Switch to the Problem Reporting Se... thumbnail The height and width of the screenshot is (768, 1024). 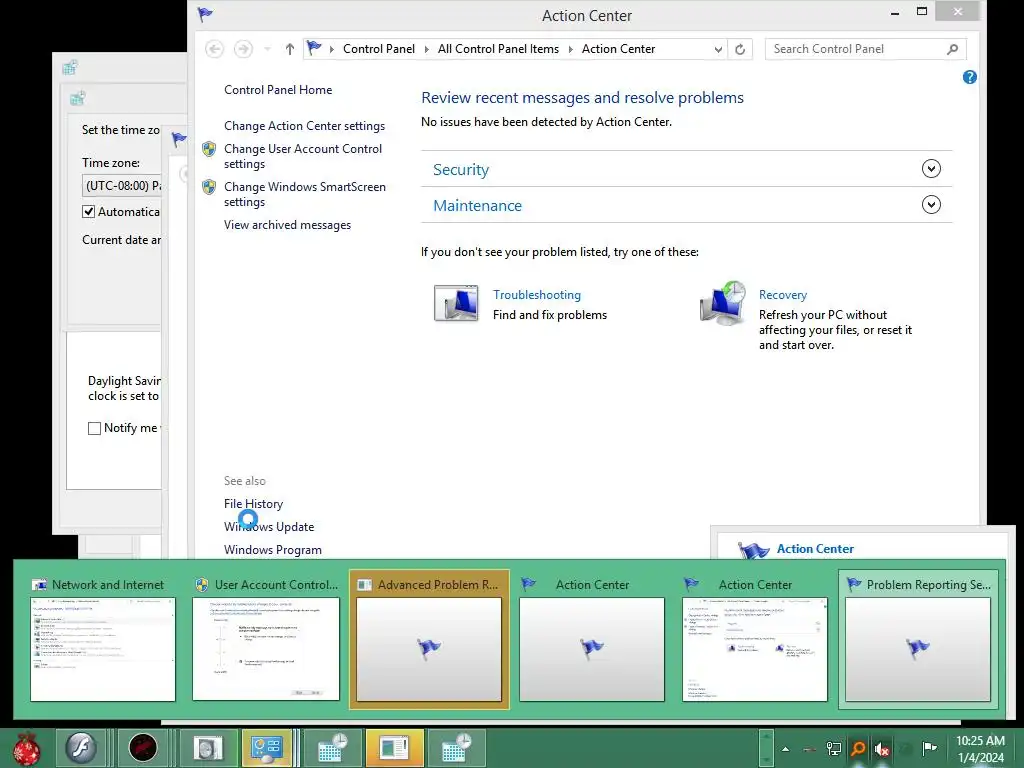coord(918,639)
